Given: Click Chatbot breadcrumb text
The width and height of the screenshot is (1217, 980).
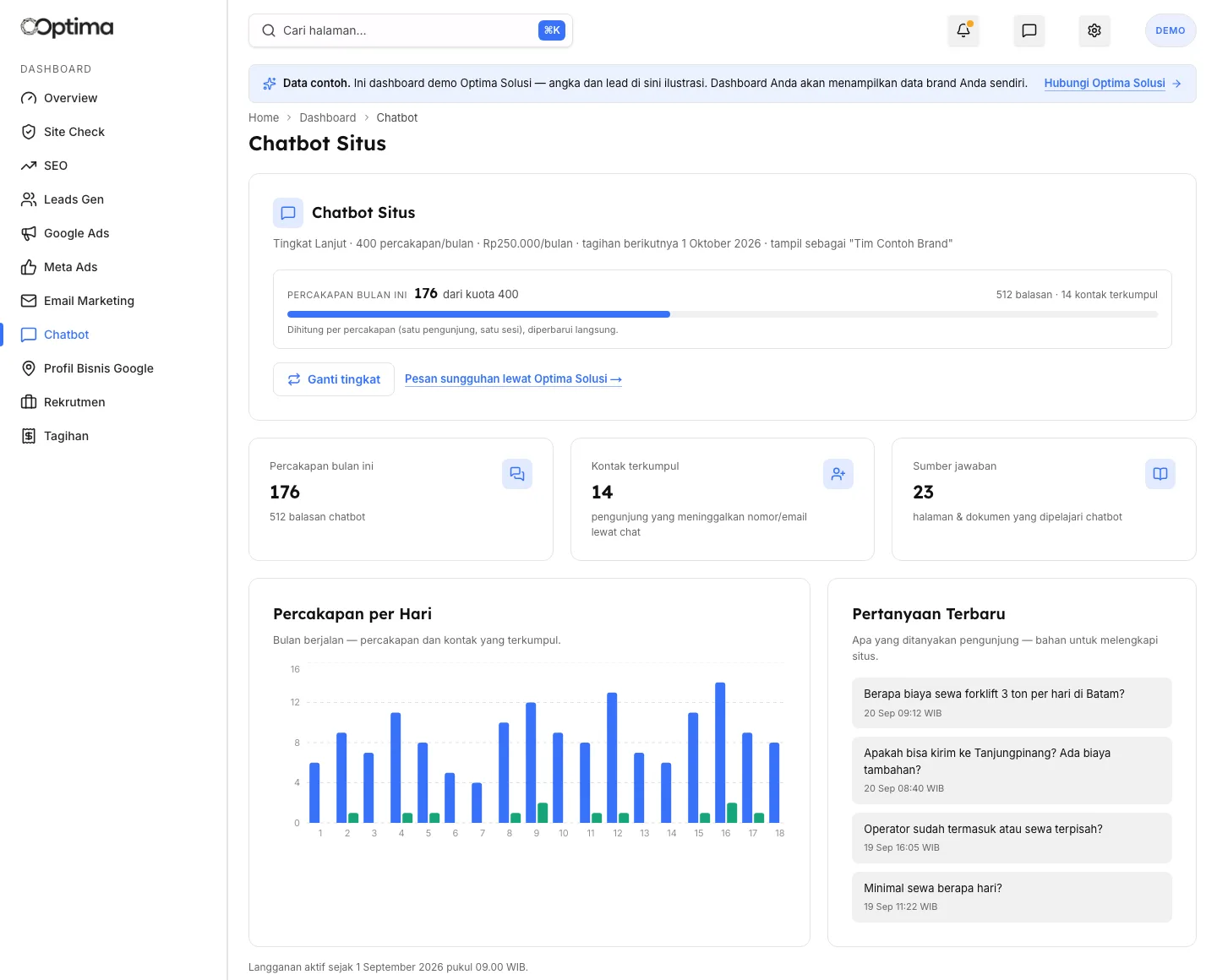Looking at the screenshot, I should 397,117.
